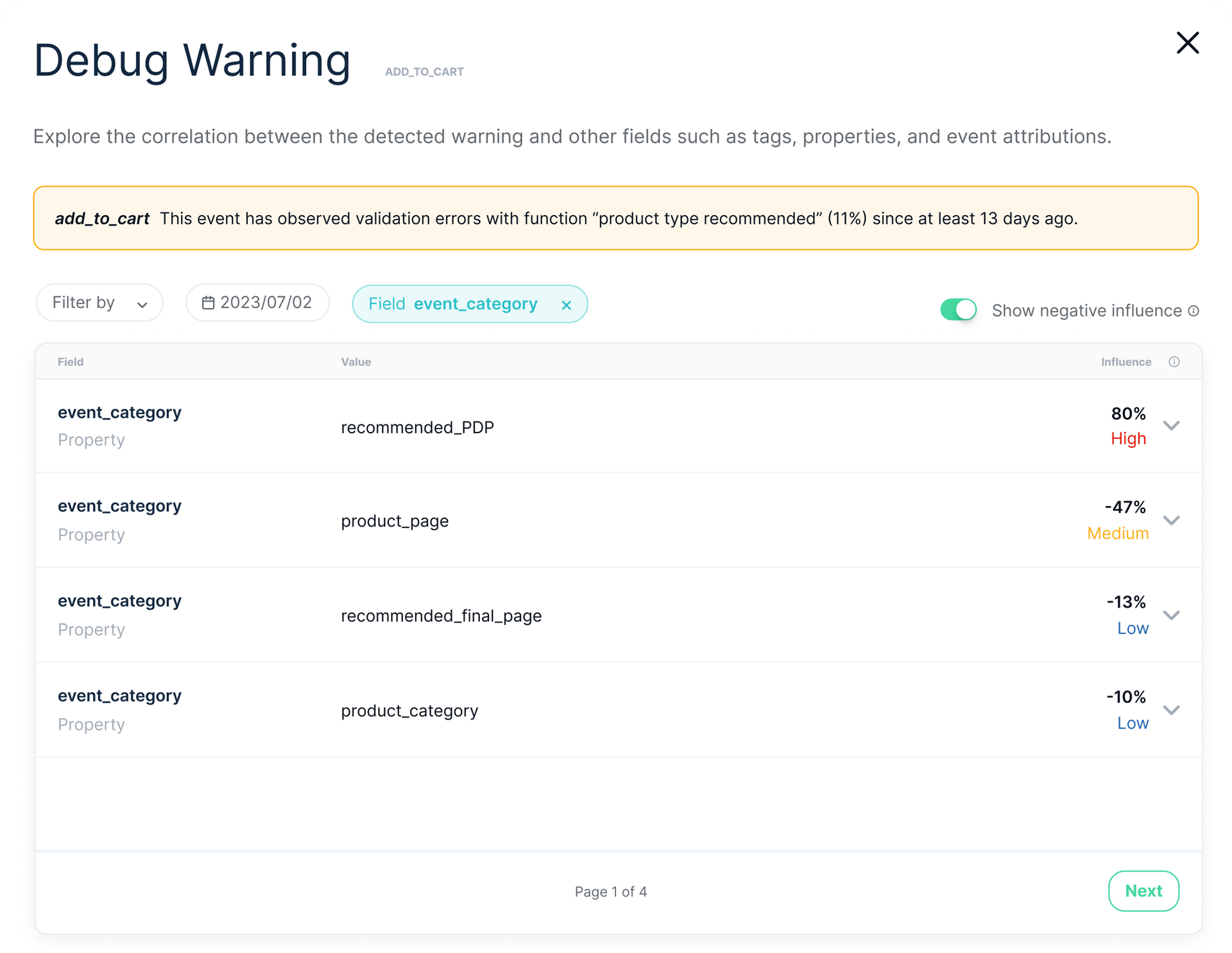Open the 2023/07/02 date picker

click(257, 302)
